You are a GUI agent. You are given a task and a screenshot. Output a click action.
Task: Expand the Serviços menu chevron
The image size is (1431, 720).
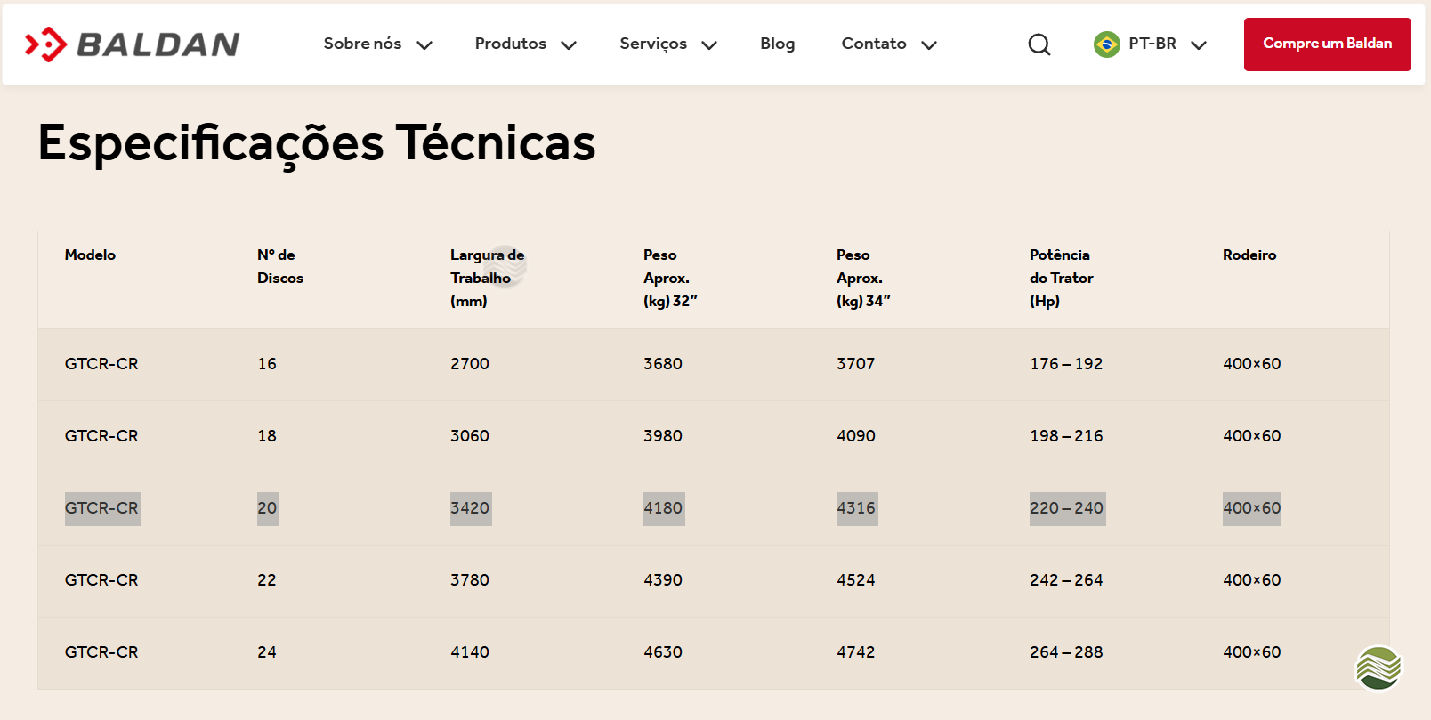(x=709, y=45)
